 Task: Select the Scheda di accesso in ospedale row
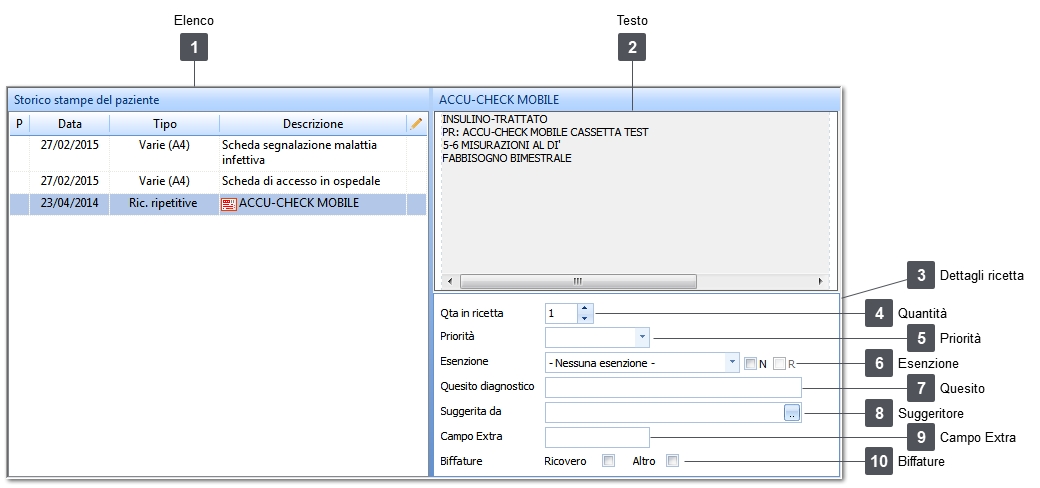pos(218,182)
